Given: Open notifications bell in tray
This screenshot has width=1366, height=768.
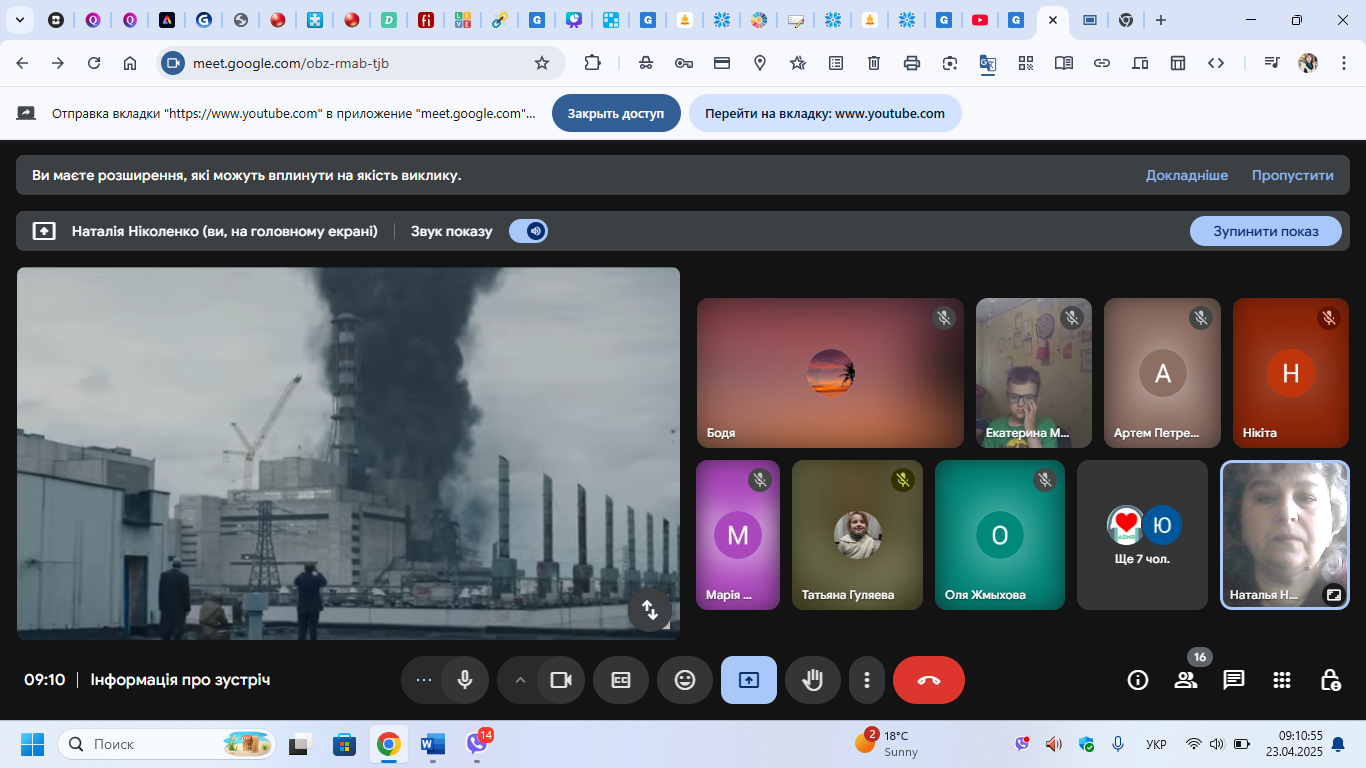Looking at the screenshot, I should [1338, 744].
